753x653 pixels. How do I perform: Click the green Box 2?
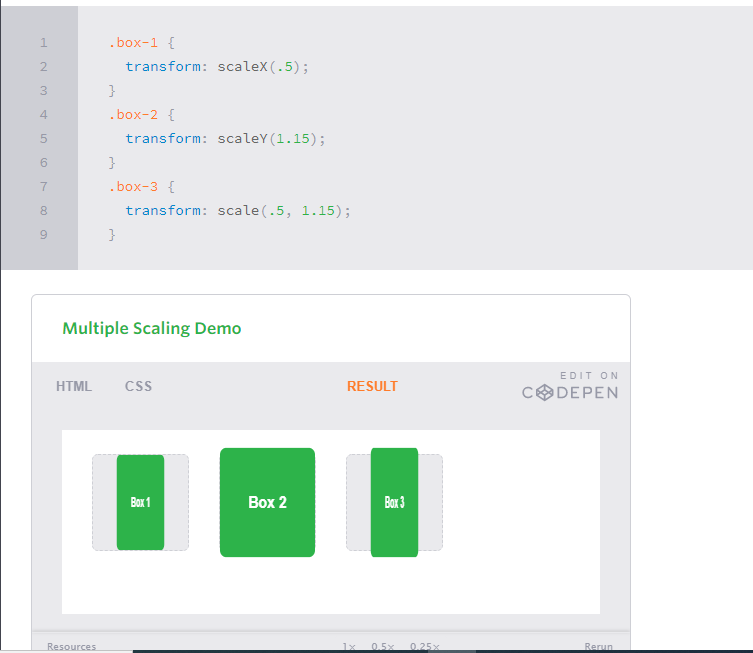point(267,502)
